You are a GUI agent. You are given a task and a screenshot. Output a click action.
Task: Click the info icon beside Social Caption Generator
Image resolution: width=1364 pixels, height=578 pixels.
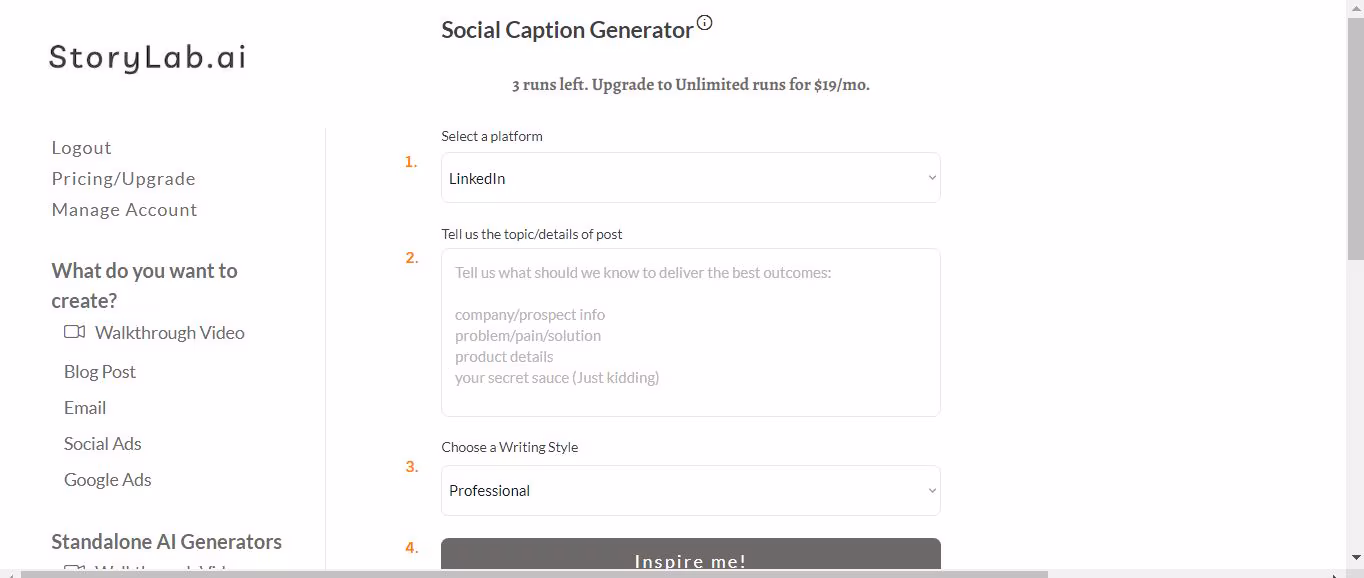705,23
